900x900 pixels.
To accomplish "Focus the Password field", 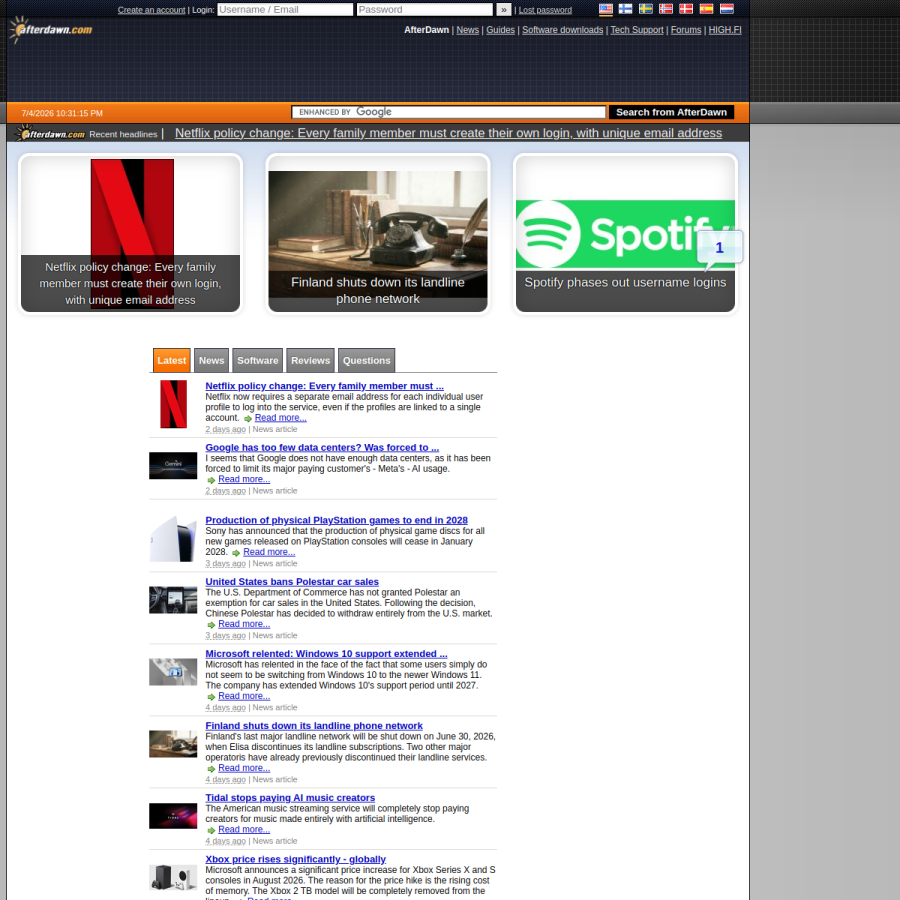I will (x=425, y=10).
